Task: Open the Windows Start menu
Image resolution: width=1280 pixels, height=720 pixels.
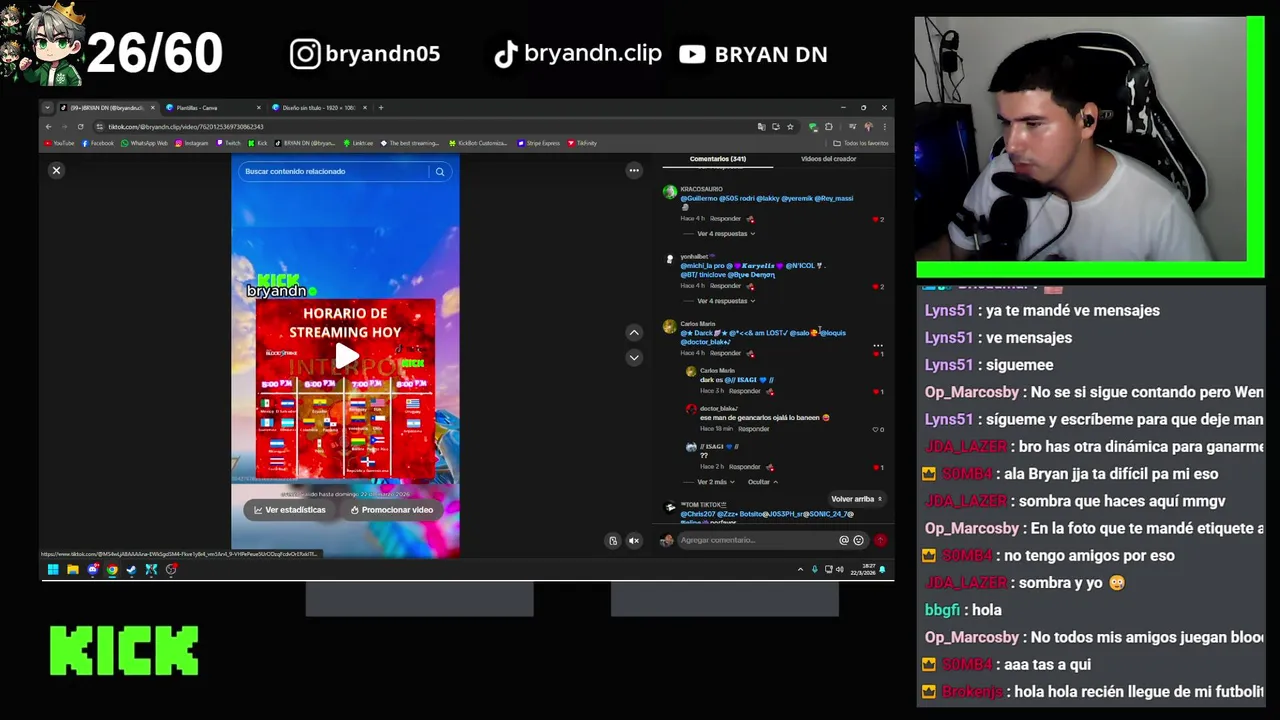Action: (x=53, y=570)
